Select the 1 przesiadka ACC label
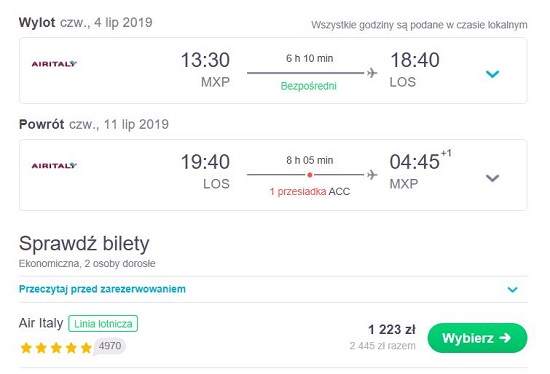Screen dimensions: 550x374 310,192
